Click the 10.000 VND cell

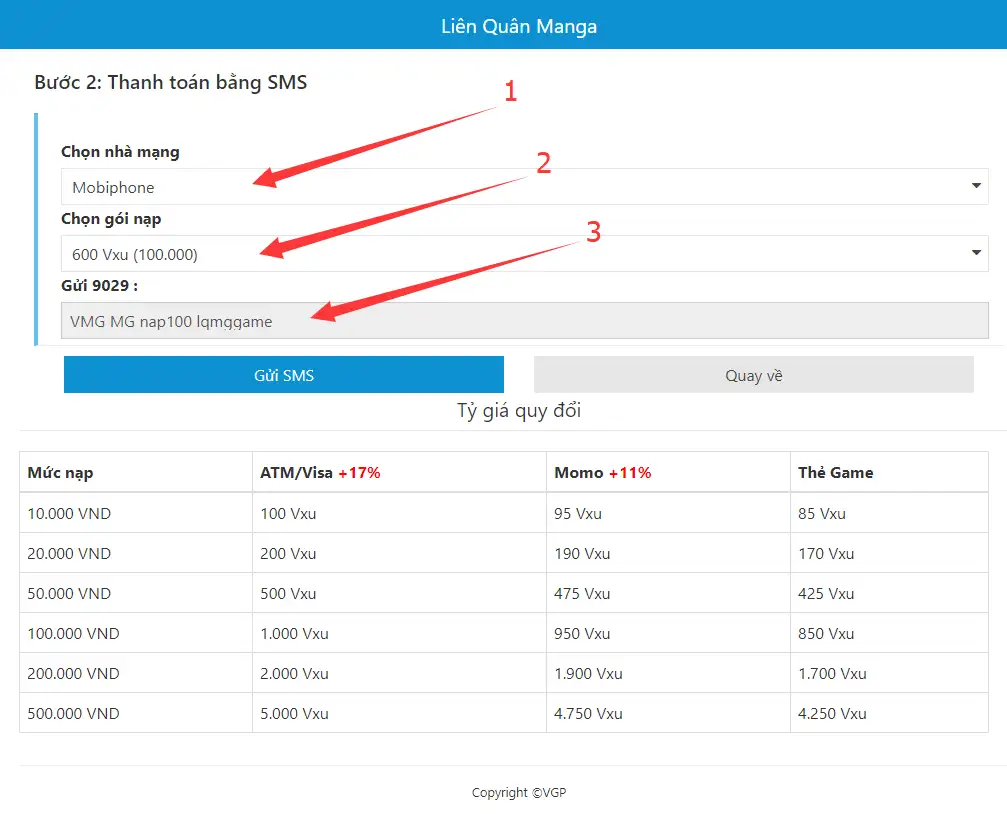pyautogui.click(x=136, y=513)
